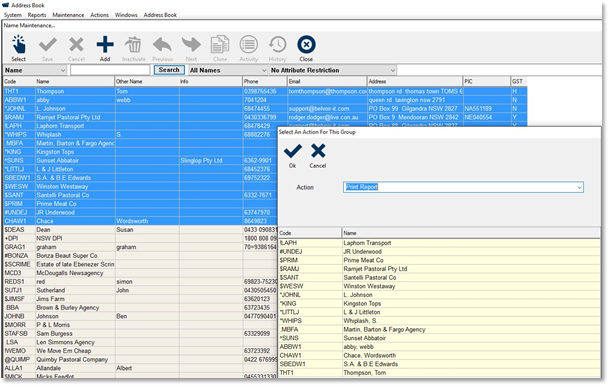Click the GST column header
Image resolution: width=609 pixels, height=386 pixels.
[519, 81]
